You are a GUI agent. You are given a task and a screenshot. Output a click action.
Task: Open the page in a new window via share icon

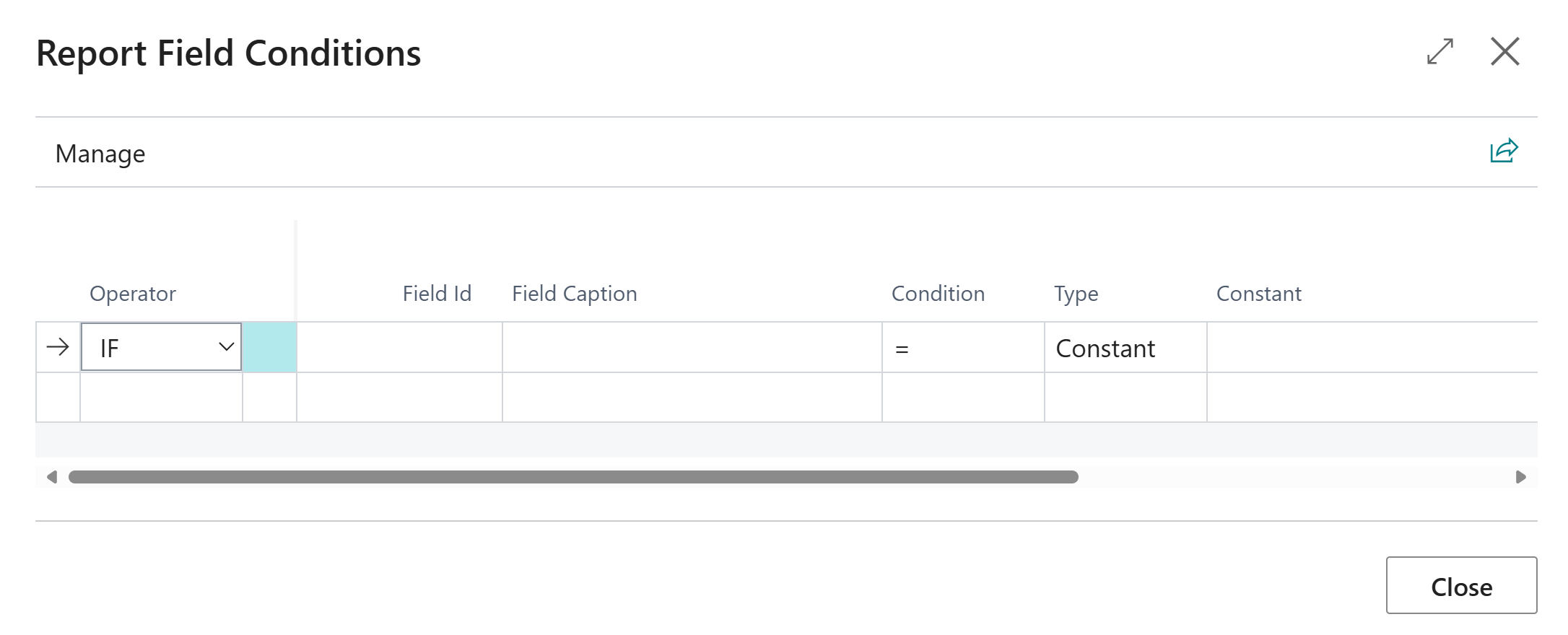(1502, 151)
